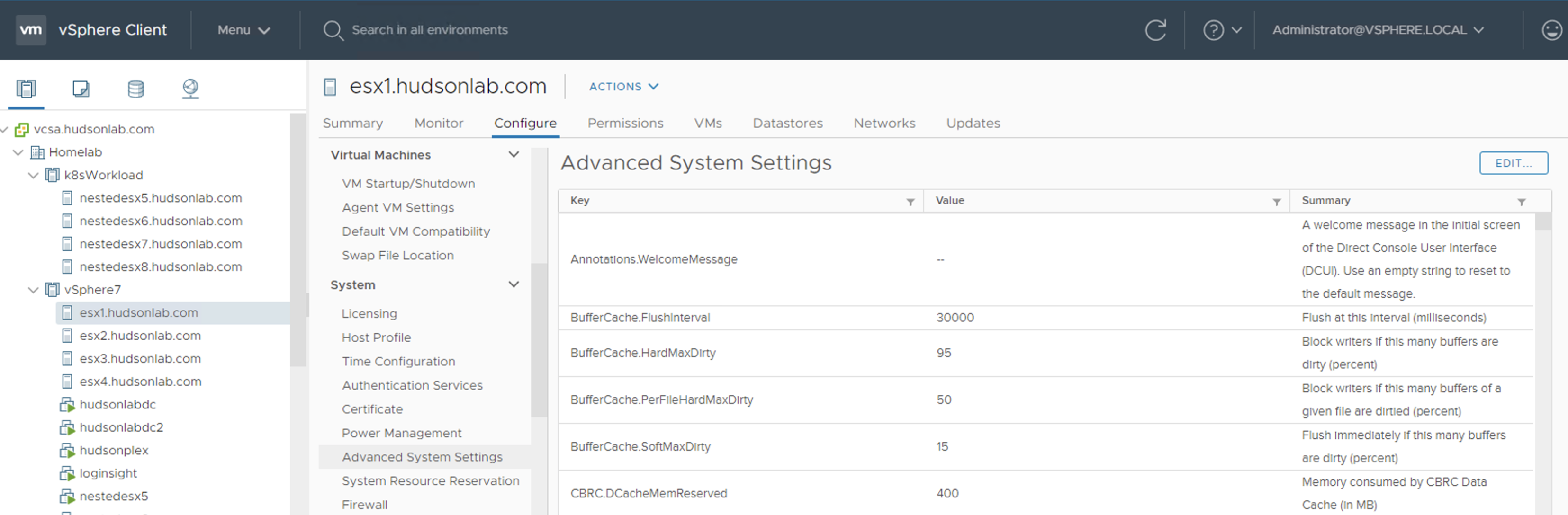
Task: Open Authentication Services settings
Action: (x=412, y=385)
